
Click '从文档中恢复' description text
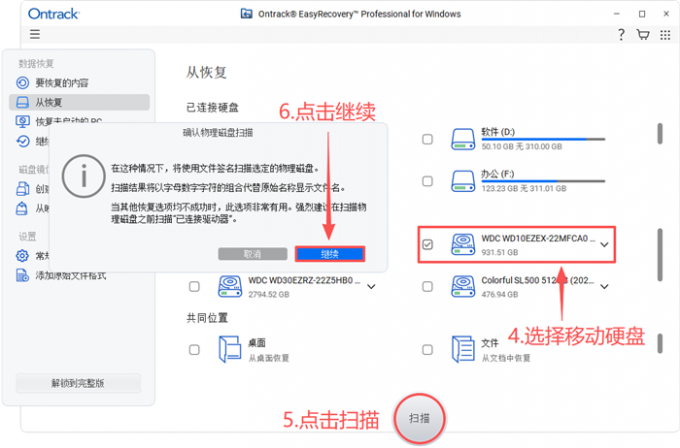pos(506,358)
